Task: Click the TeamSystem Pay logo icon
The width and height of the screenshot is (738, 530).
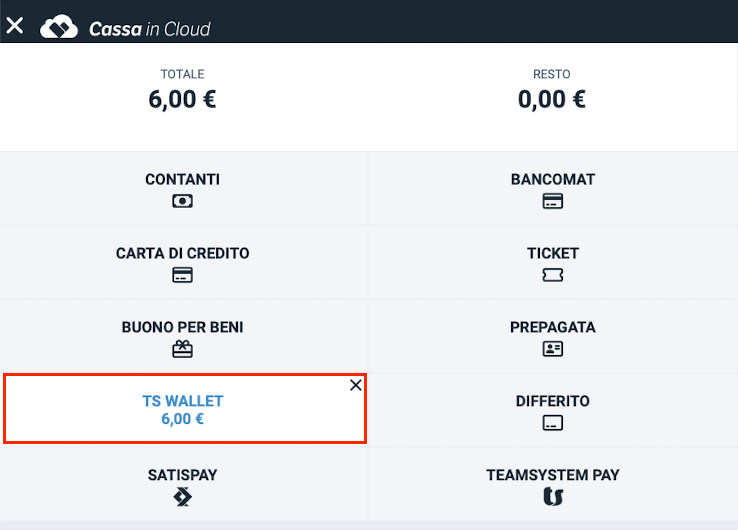Action: pos(552,497)
